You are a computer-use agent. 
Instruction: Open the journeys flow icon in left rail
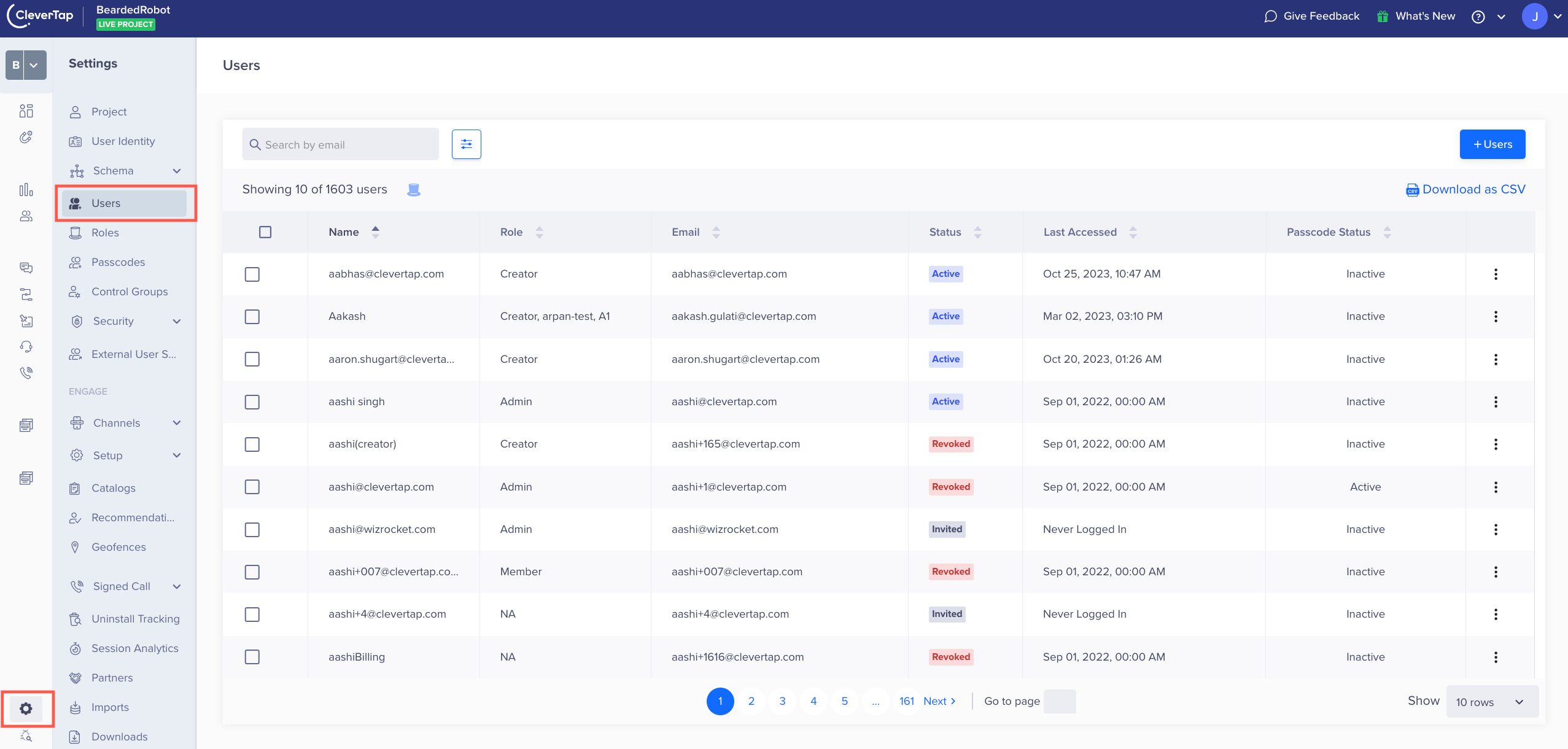coord(26,294)
